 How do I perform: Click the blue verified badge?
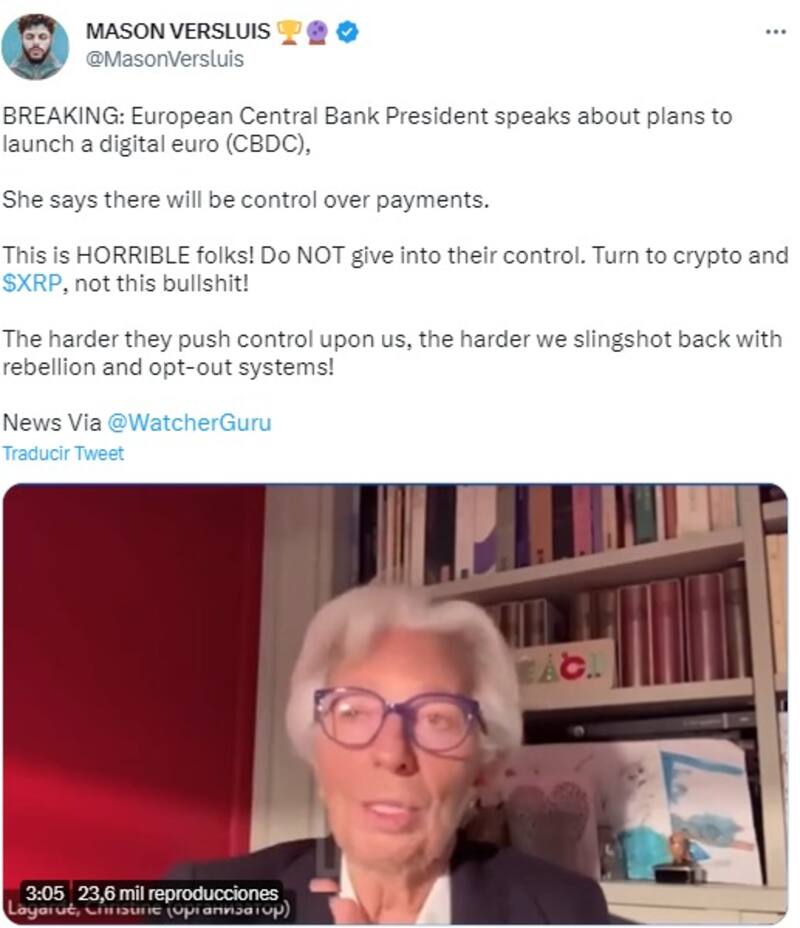347,31
